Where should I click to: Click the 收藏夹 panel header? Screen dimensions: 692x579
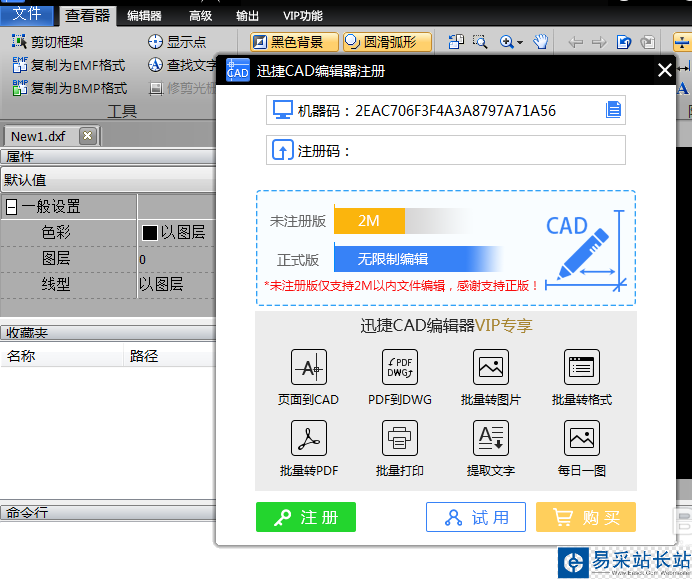109,332
